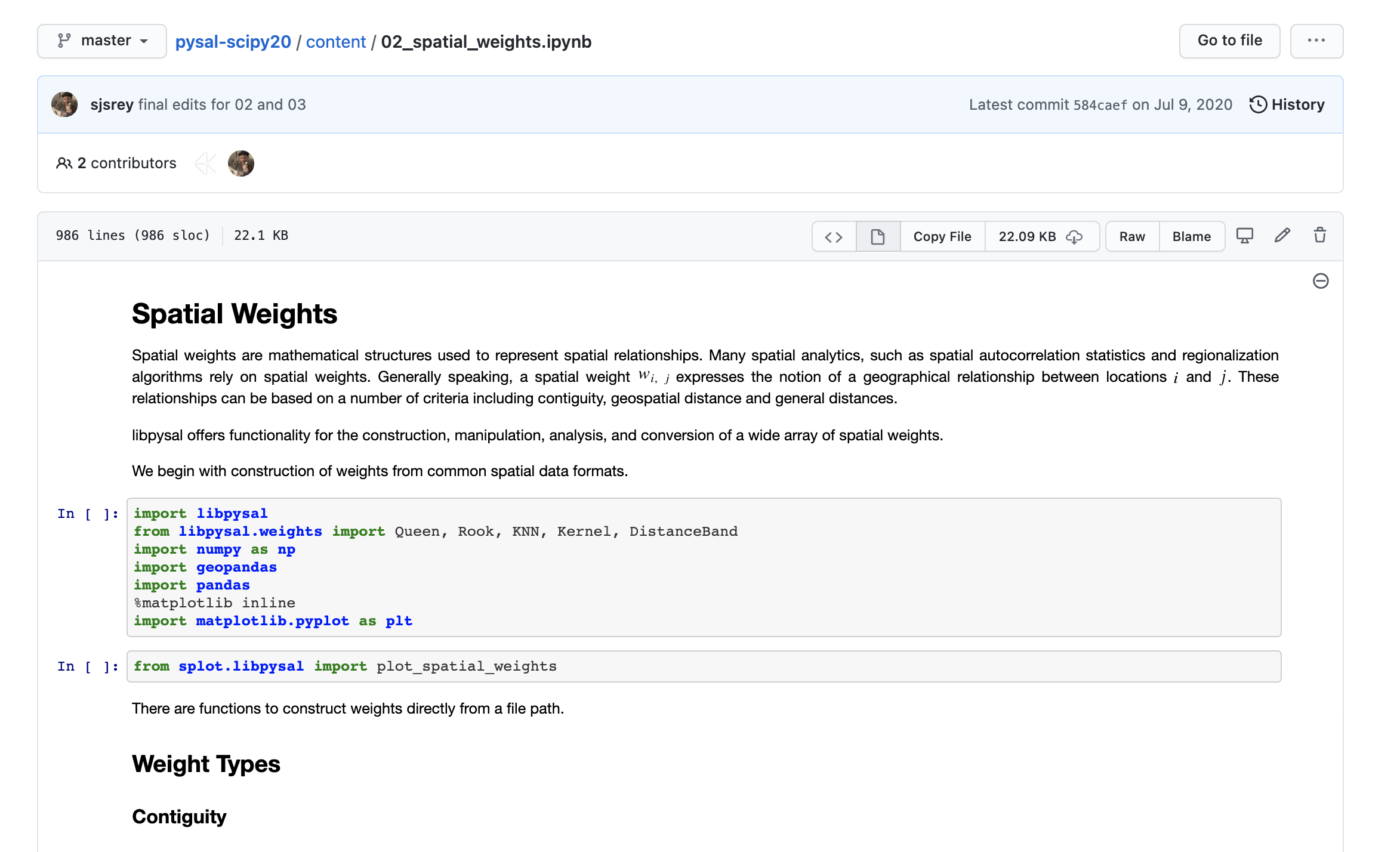The height and width of the screenshot is (852, 1400).
Task: Open the Blame view
Action: coord(1191,237)
